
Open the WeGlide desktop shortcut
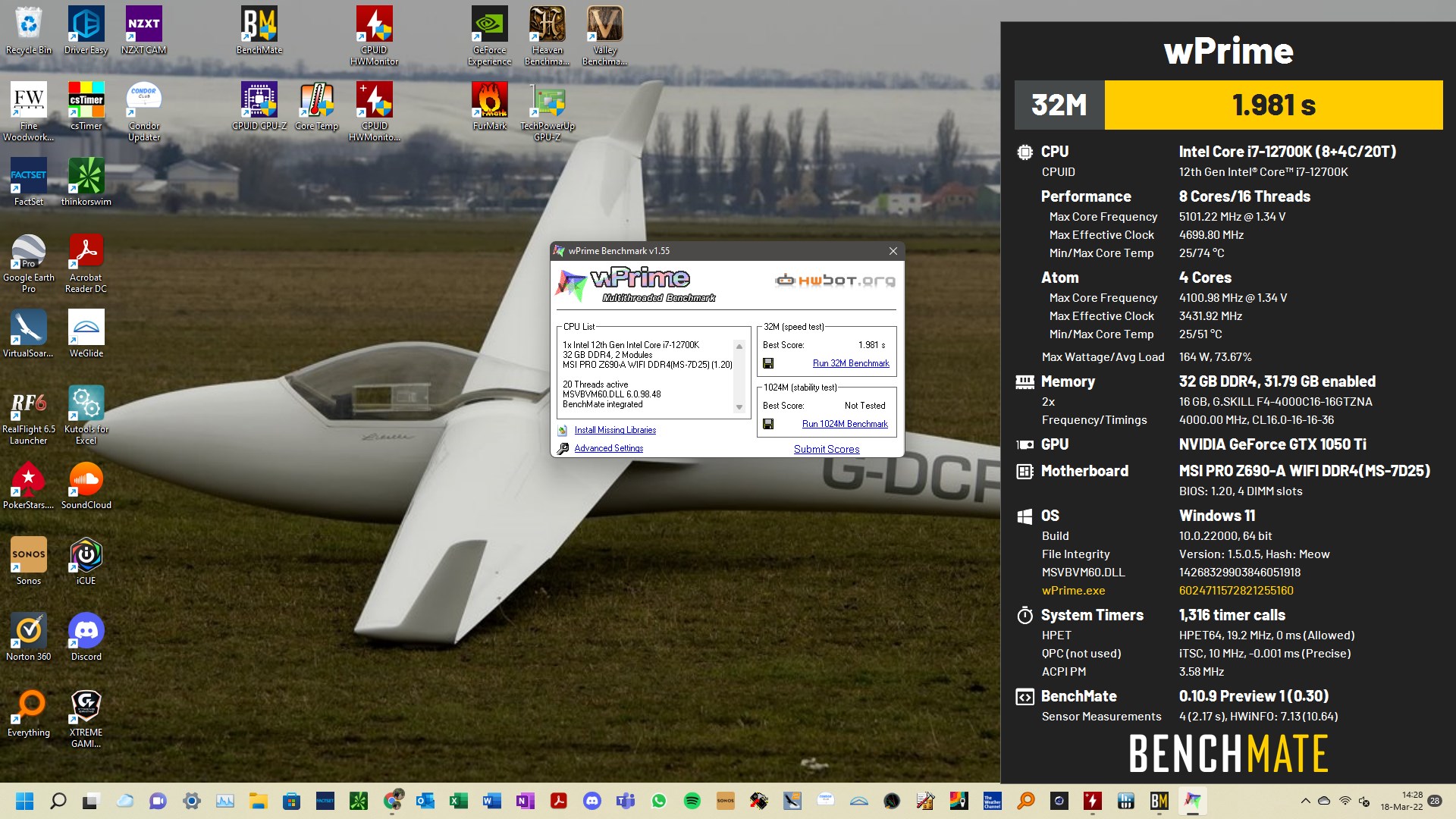tap(86, 334)
